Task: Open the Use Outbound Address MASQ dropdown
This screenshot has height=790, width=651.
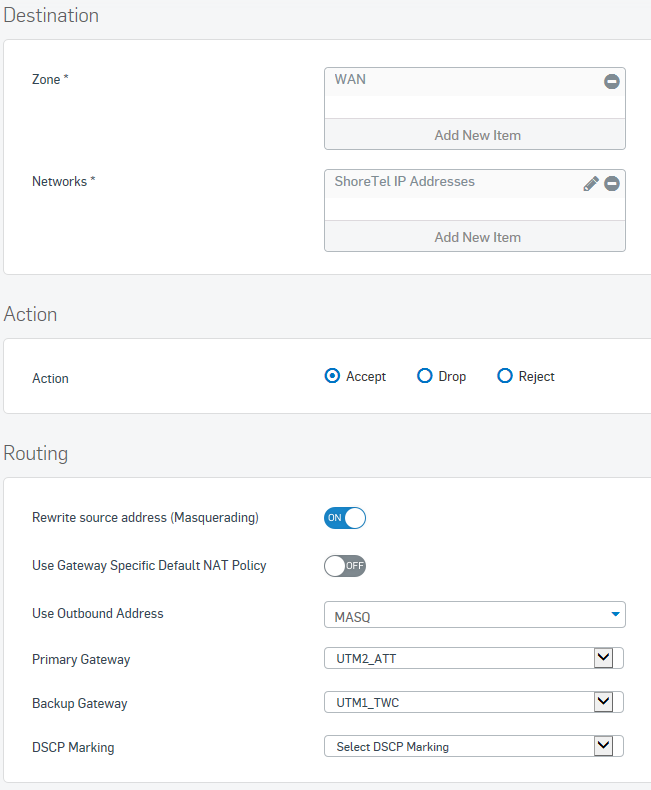Action: [x=475, y=615]
